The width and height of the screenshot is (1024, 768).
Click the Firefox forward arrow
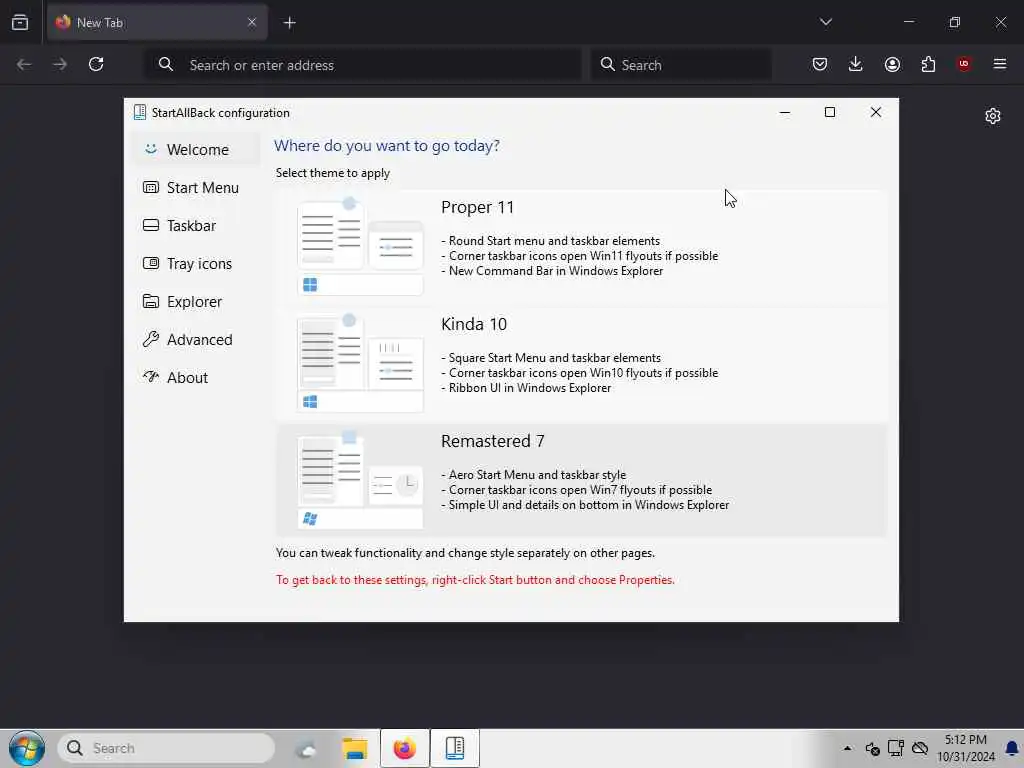[59, 64]
